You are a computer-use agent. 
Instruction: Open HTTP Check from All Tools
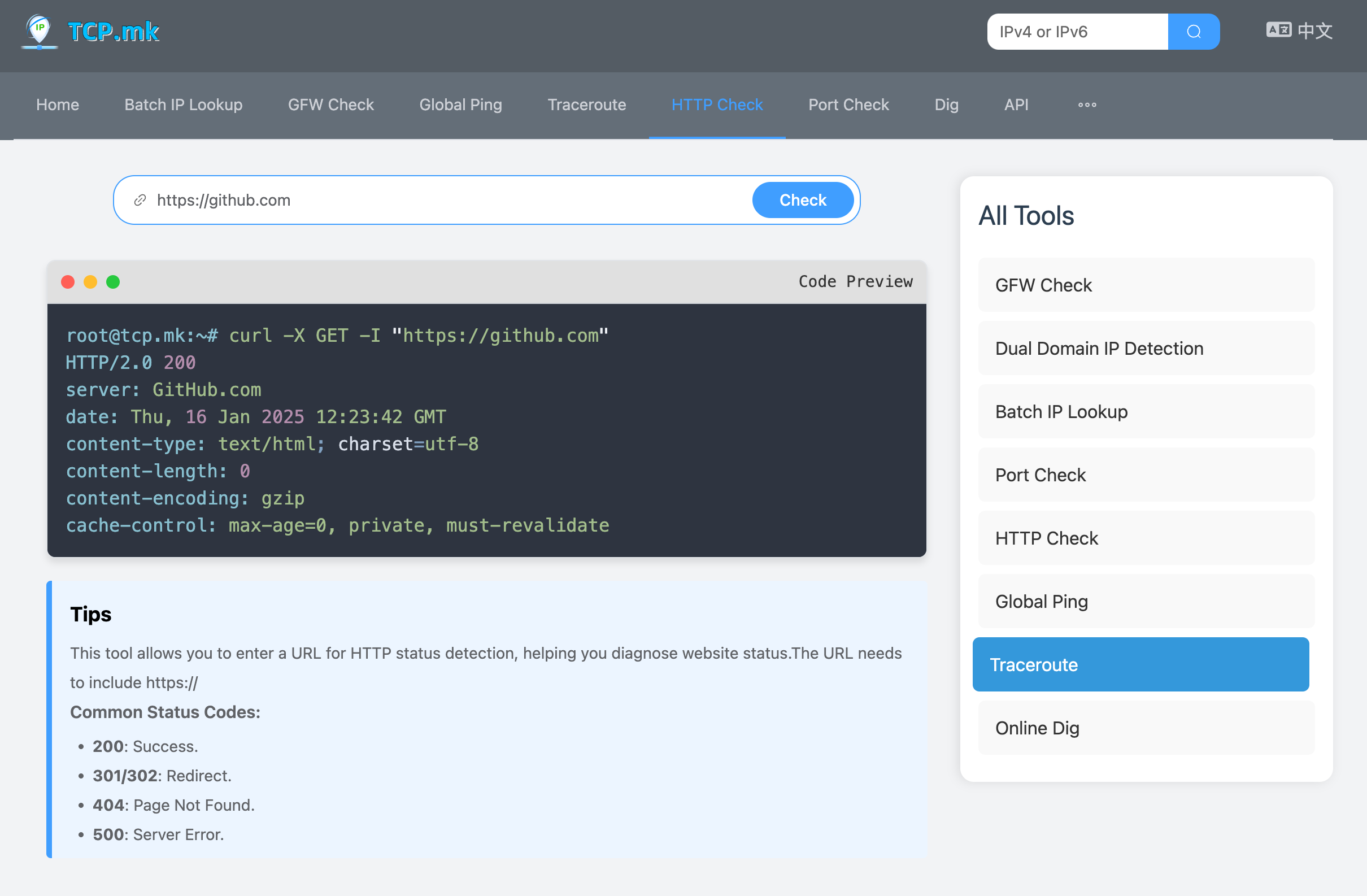click(1146, 538)
